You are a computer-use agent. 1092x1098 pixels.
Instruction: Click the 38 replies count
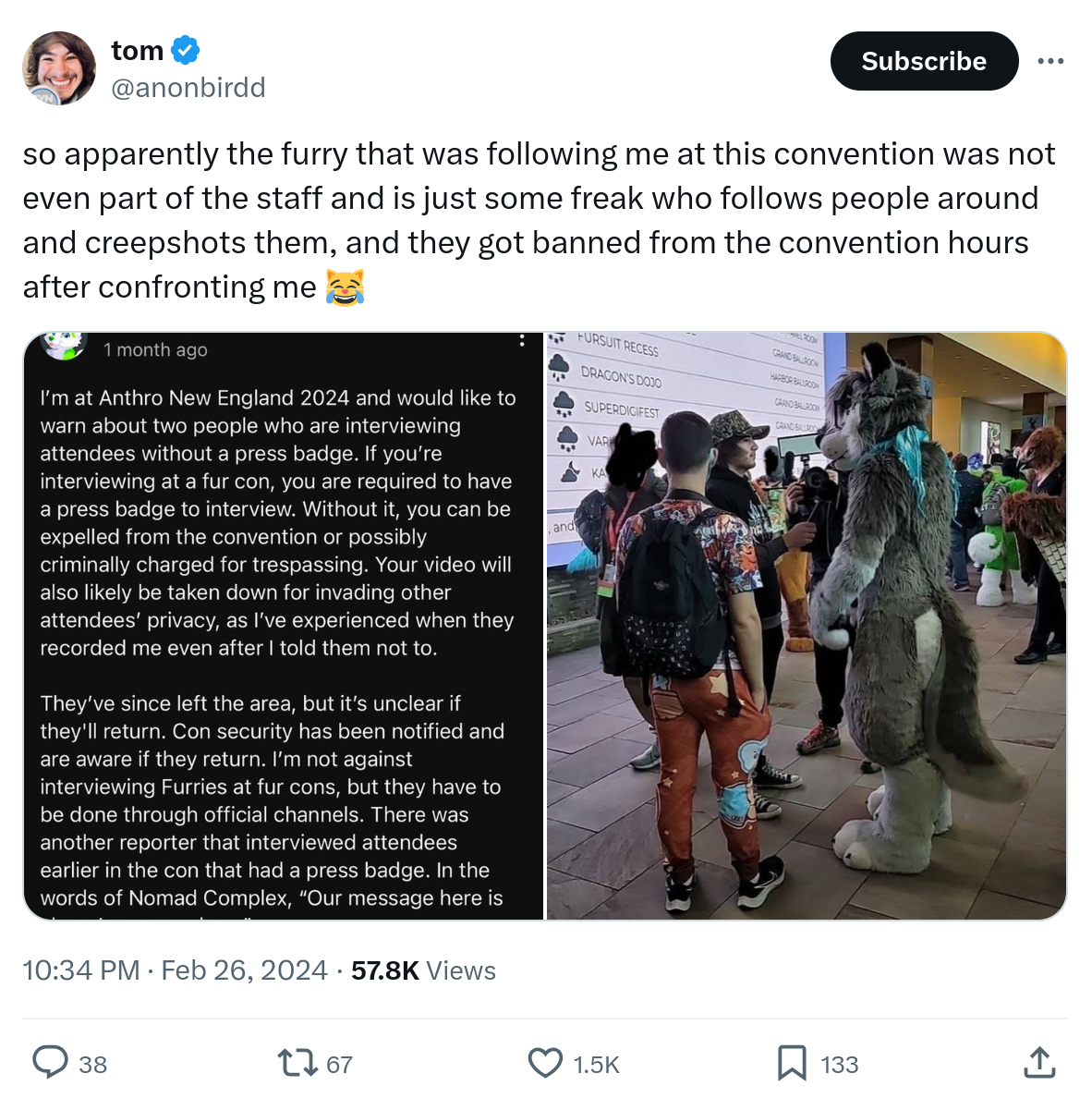[x=93, y=1065]
